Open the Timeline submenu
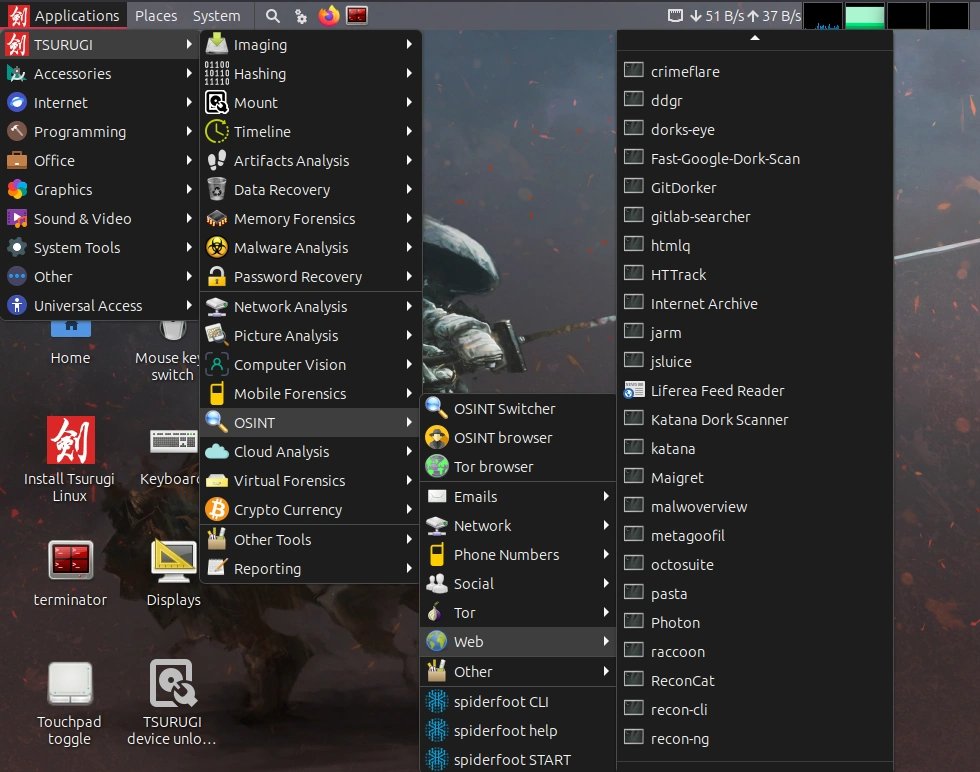The image size is (980, 772). (310, 131)
